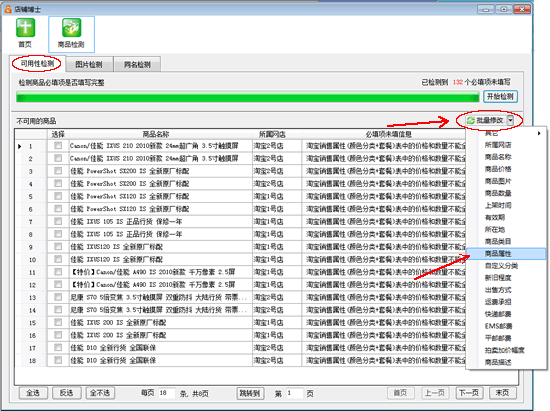Click the row 1 selector arrow
The image size is (550, 411).
tap(20, 146)
